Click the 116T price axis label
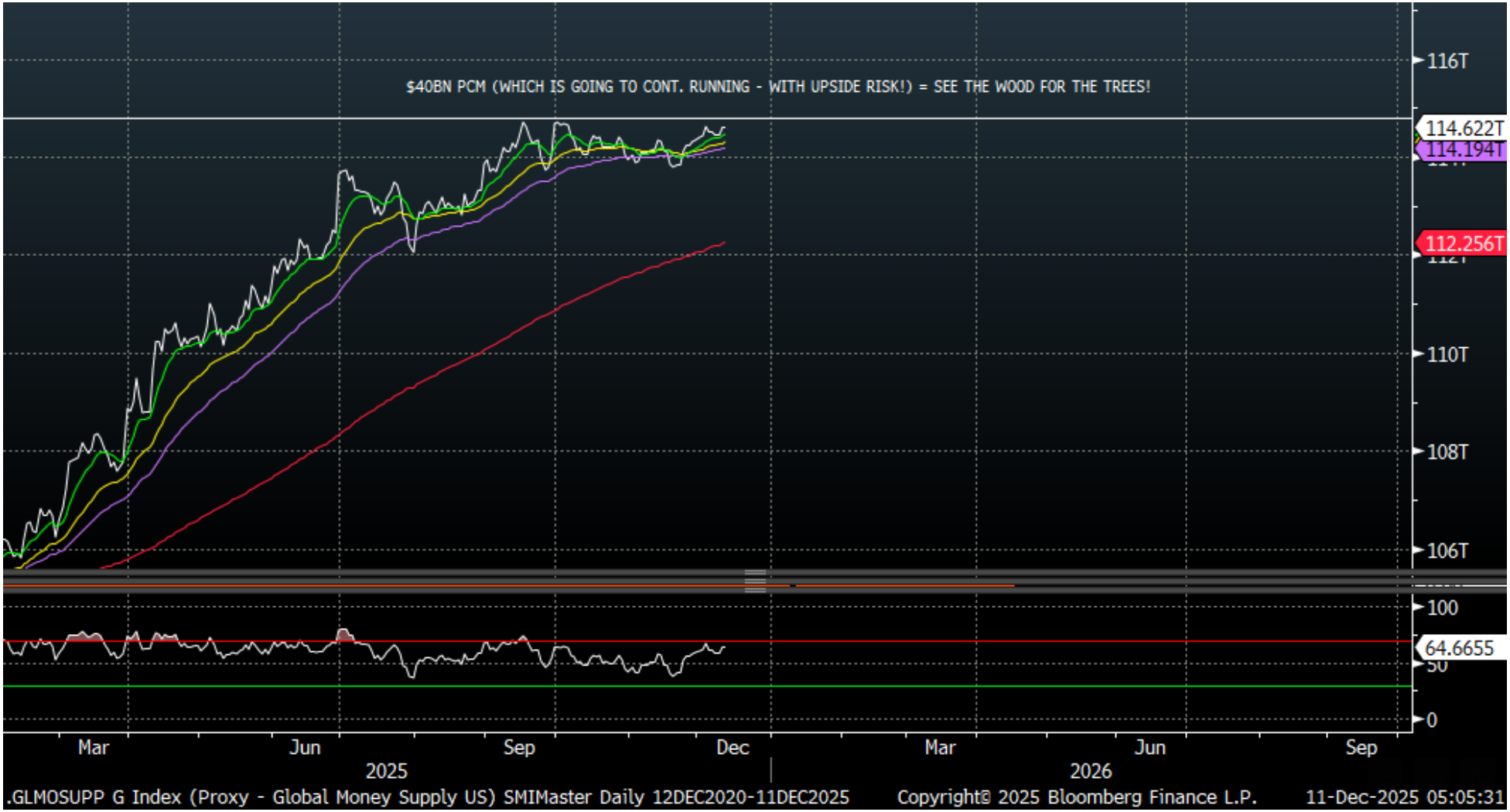1510x812 pixels. (1447, 61)
